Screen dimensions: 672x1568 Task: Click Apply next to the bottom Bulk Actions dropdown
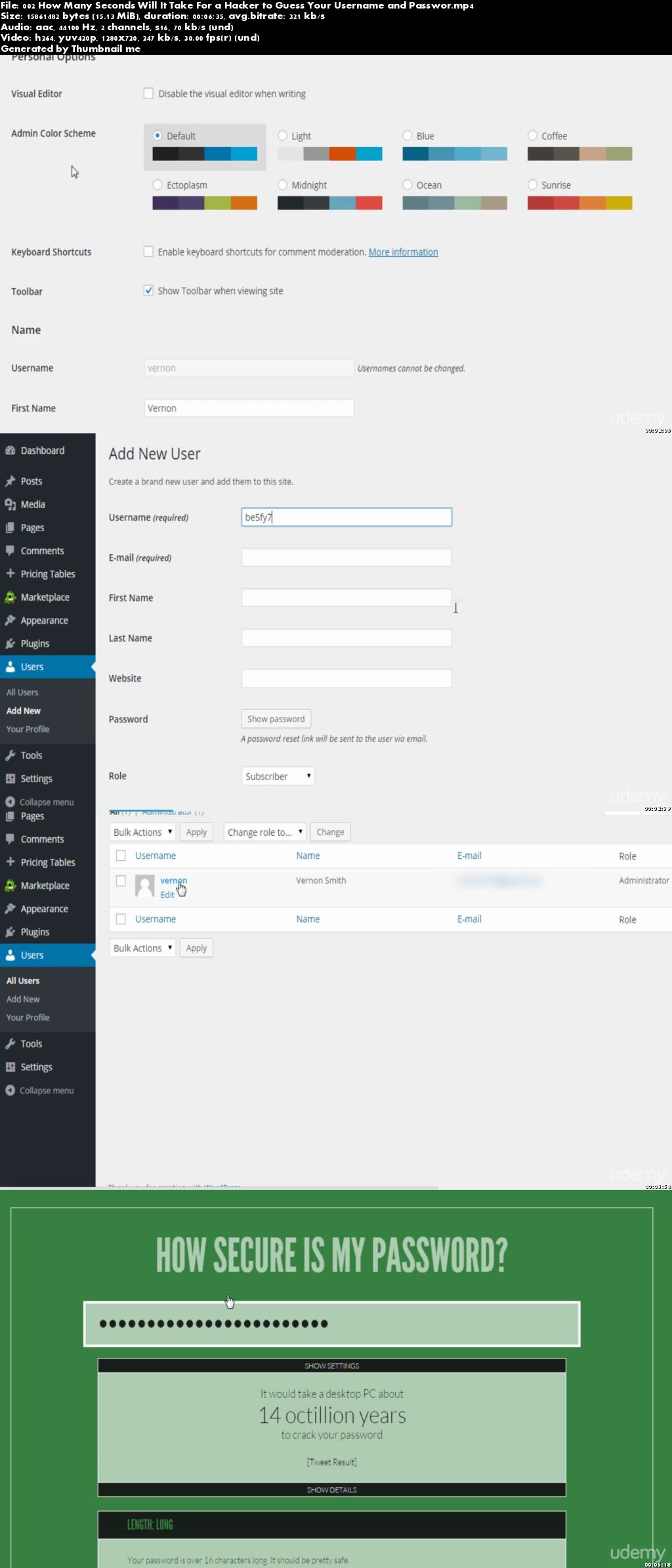tap(196, 948)
